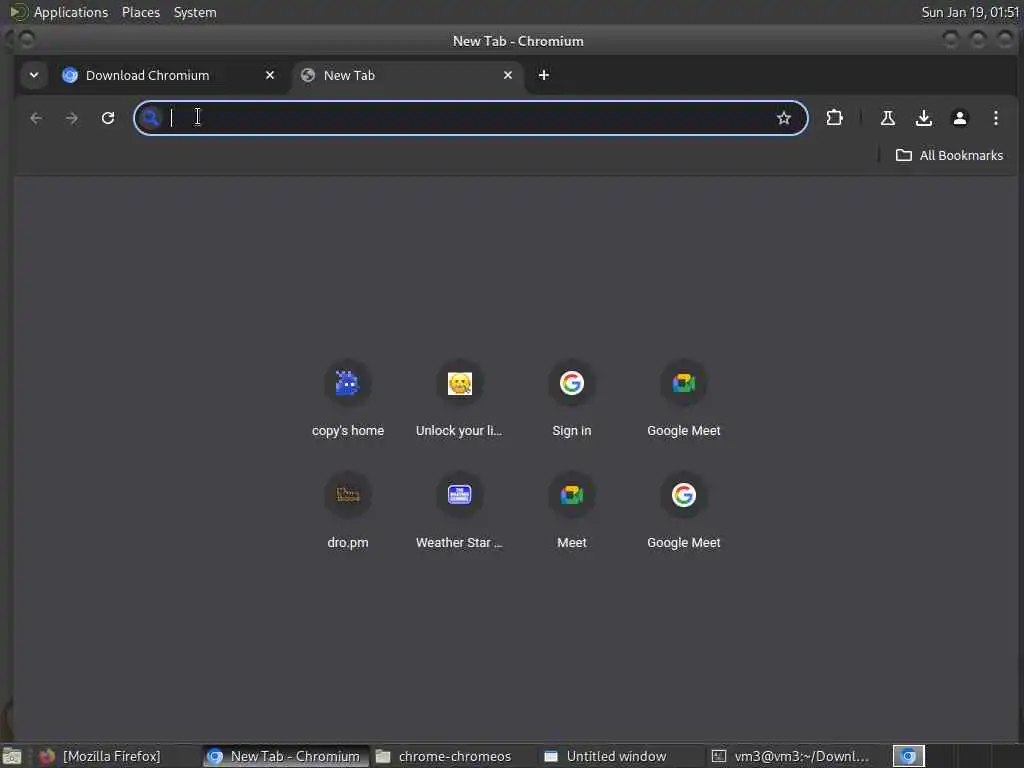This screenshot has width=1024, height=768.
Task: Go back with the back arrow
Action: 36,118
